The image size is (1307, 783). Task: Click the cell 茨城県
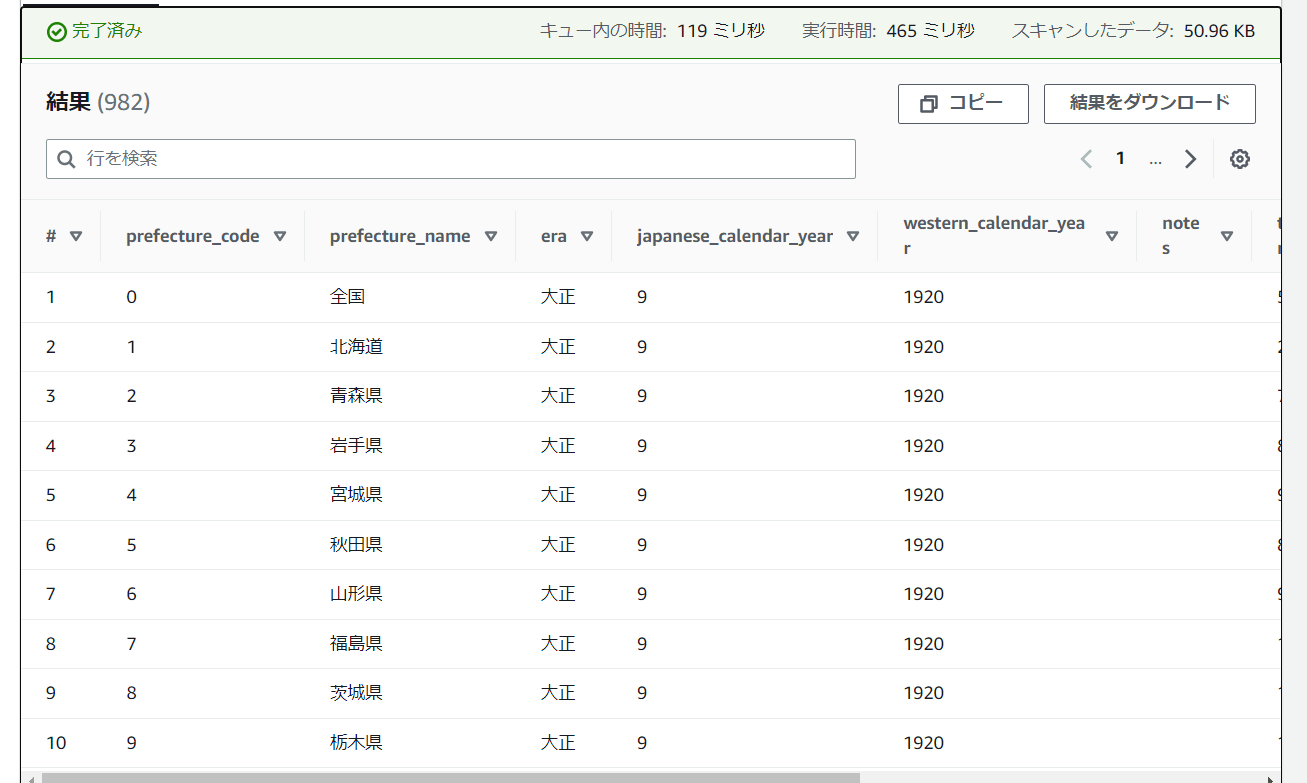[x=356, y=693]
